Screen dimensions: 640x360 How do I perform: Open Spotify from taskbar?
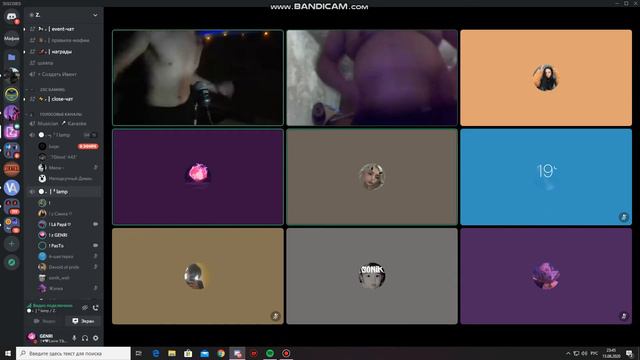[270, 353]
